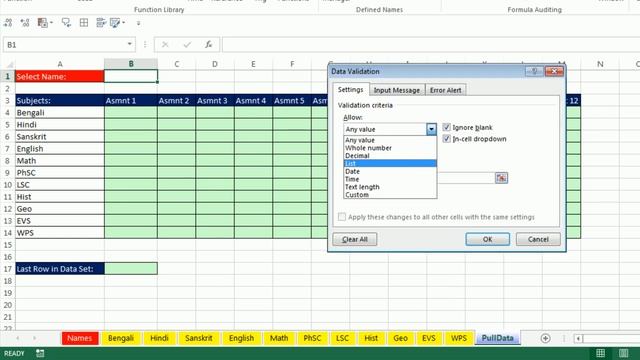Click the New Comment icon in quick access toolbar
This screenshot has width=640, height=360.
(66, 23)
